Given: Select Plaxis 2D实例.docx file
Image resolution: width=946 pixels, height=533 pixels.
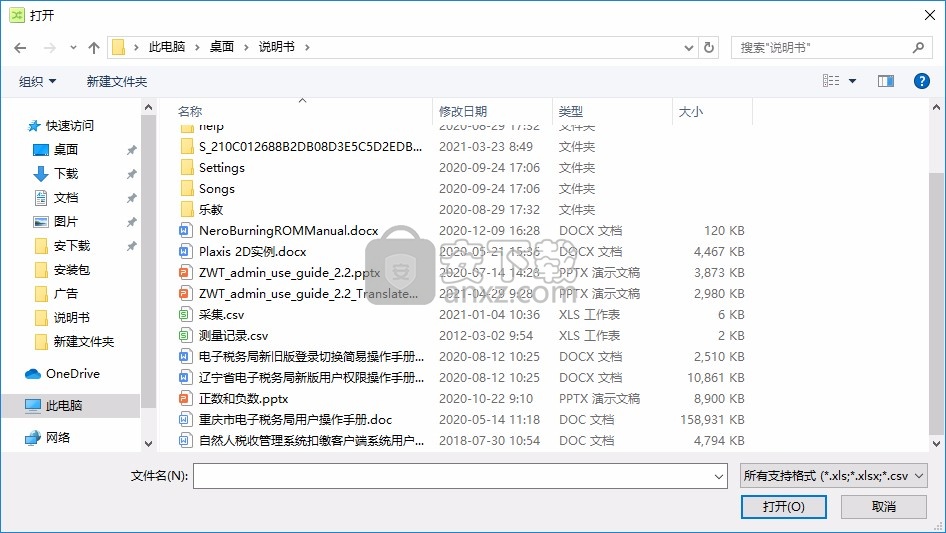Looking at the screenshot, I should coord(253,252).
